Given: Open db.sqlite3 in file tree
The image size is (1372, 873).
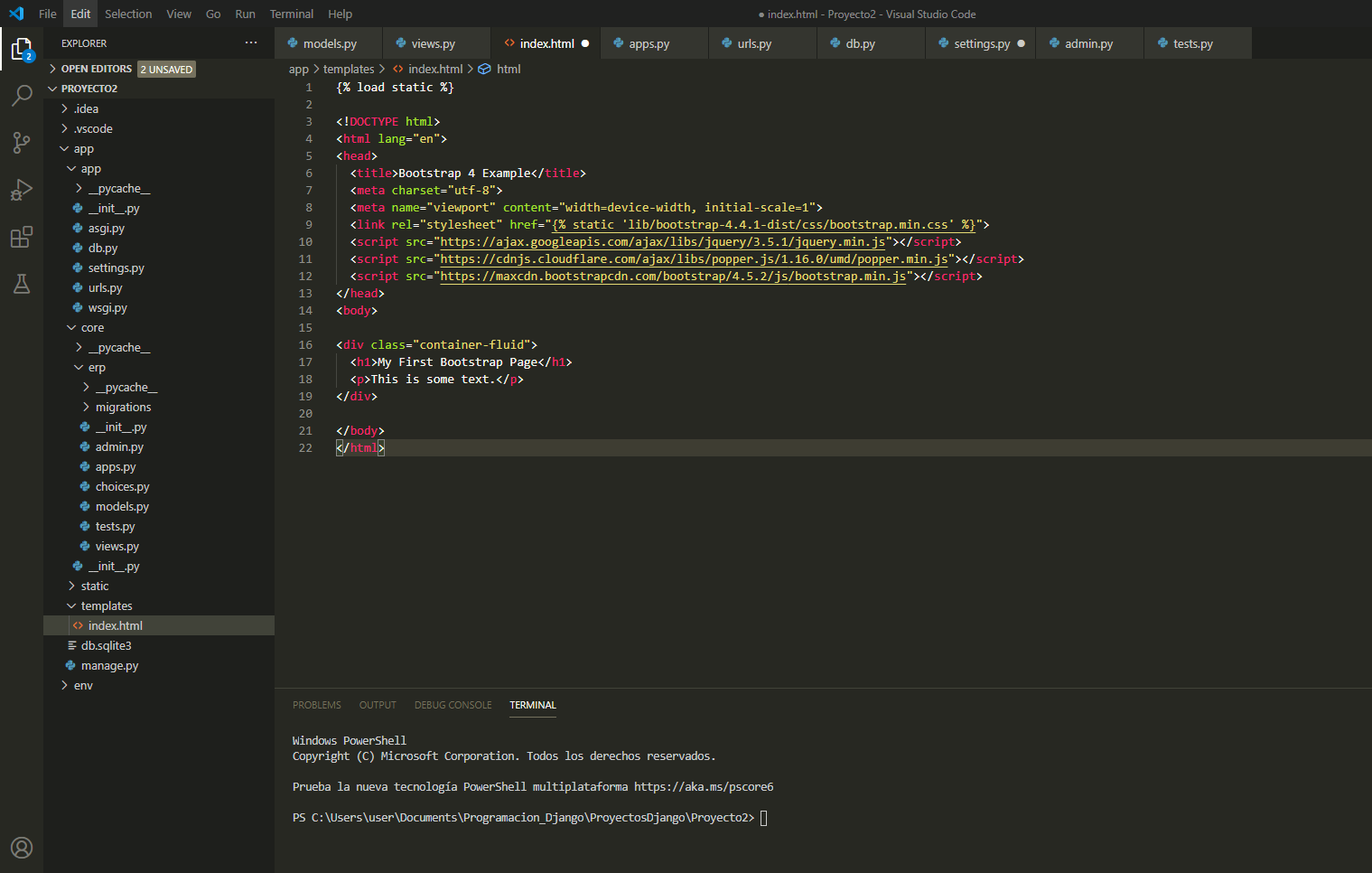Looking at the screenshot, I should click(x=159, y=645).
